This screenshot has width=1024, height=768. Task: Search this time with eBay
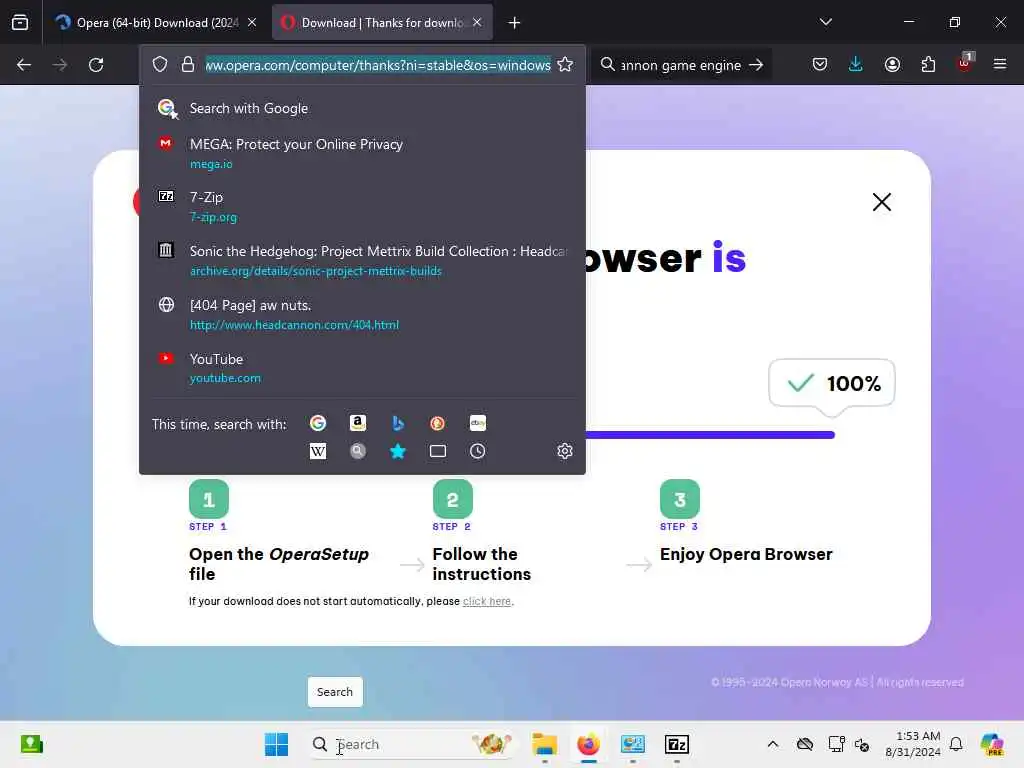(x=477, y=423)
